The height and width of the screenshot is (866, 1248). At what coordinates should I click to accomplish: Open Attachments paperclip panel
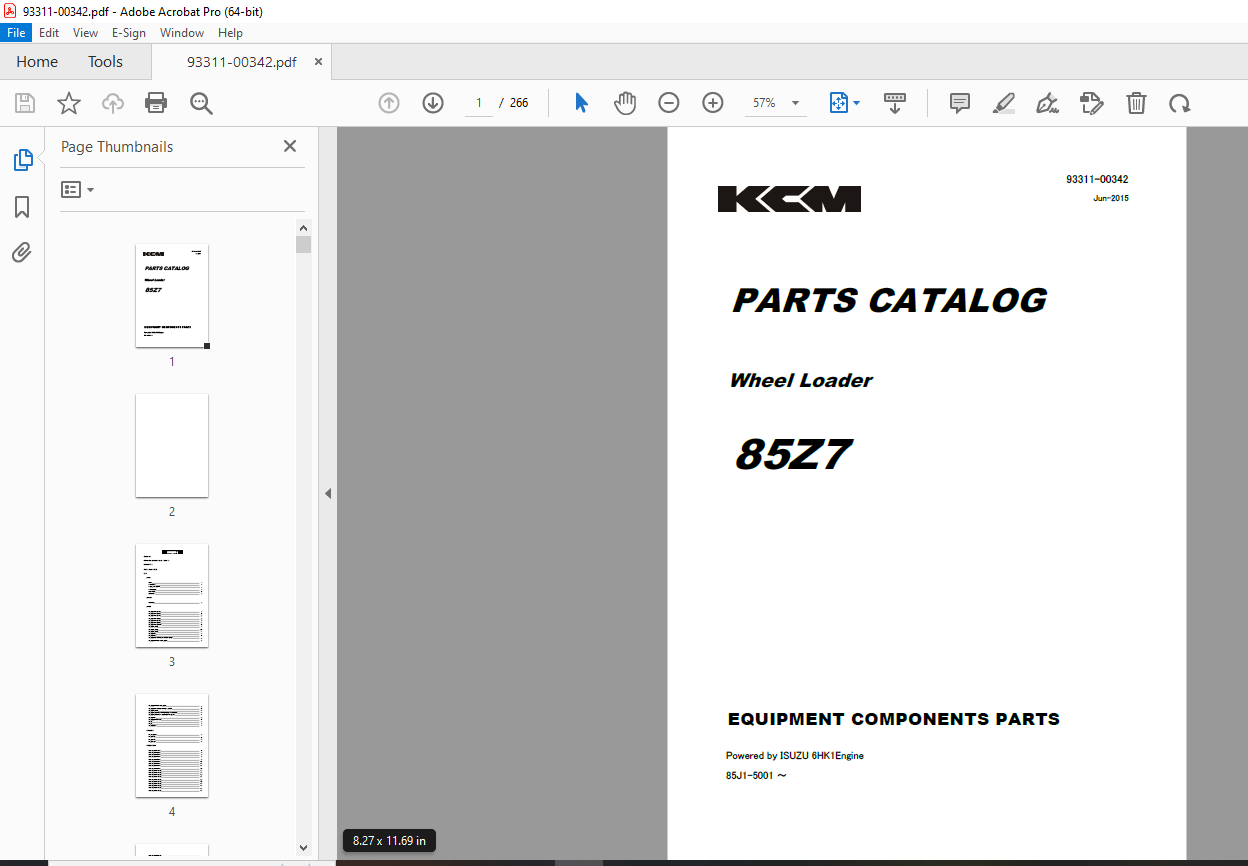click(22, 252)
